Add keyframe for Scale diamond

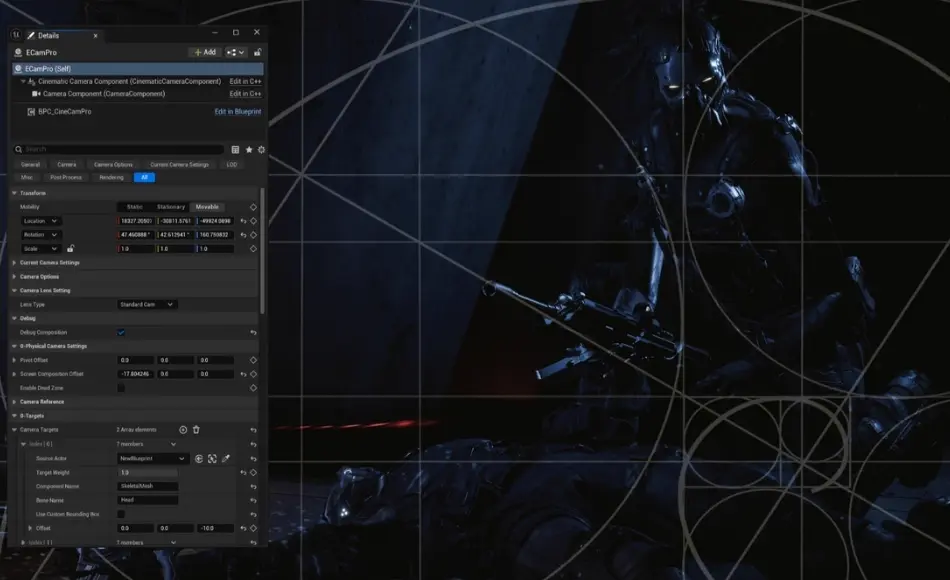(253, 249)
